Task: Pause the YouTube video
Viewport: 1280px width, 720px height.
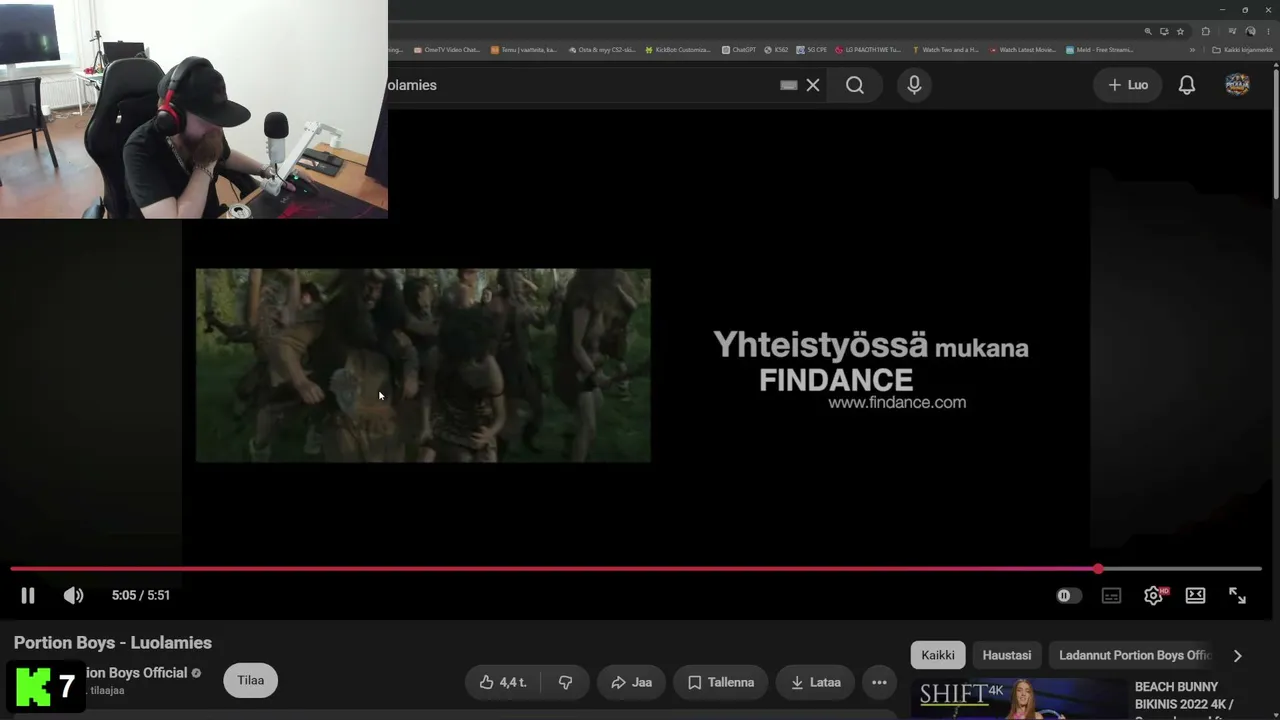Action: click(x=28, y=595)
